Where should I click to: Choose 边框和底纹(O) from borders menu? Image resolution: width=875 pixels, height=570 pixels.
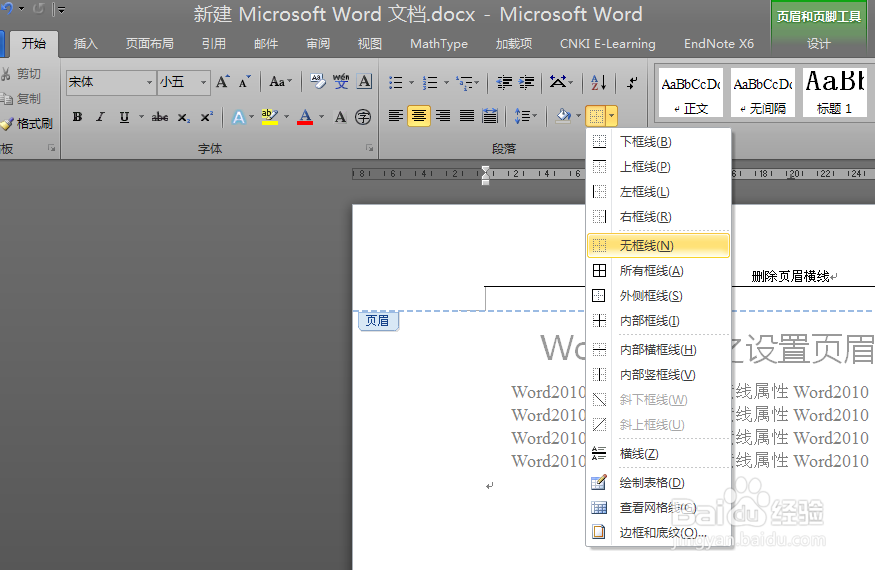658,533
